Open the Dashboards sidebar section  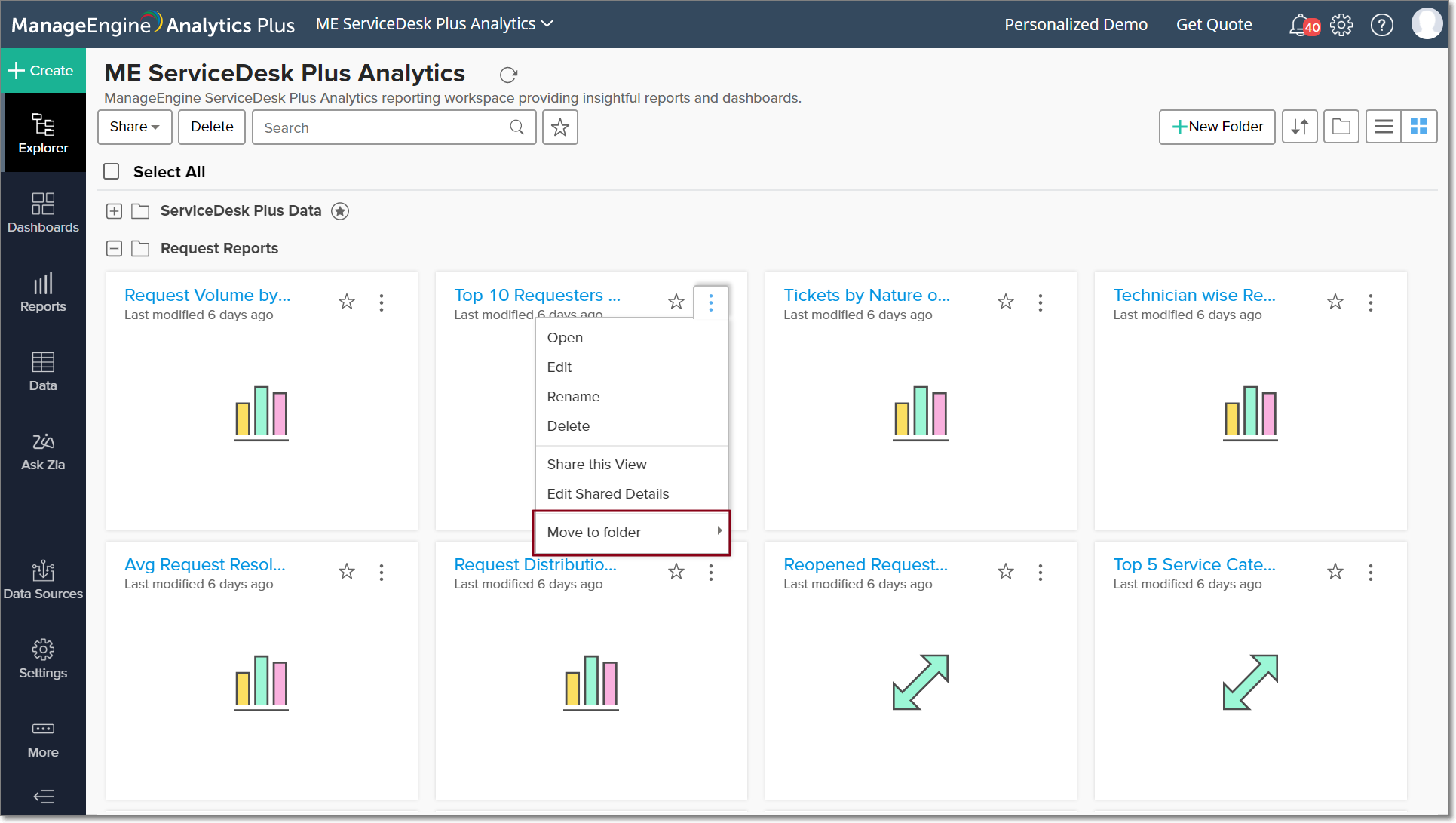43,212
